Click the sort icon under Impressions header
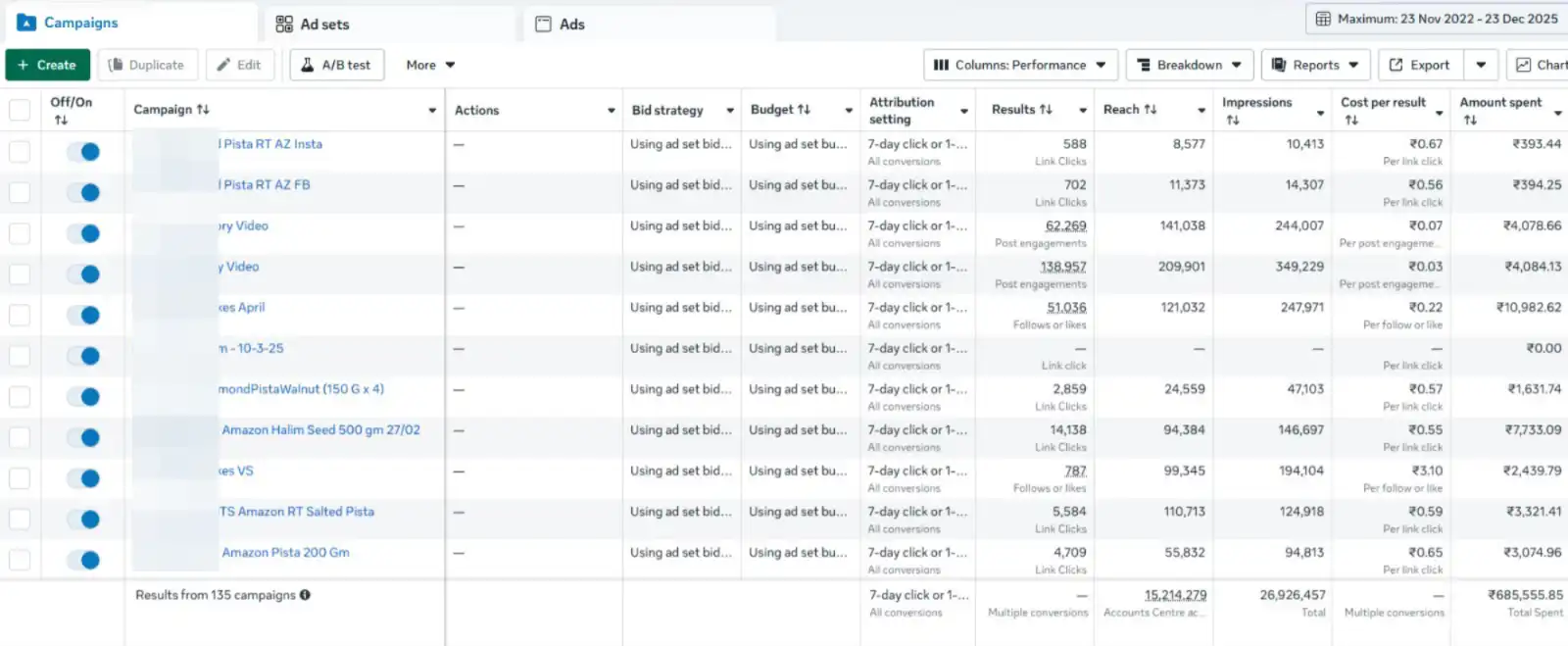The width and height of the screenshot is (1568, 646). pyautogui.click(x=1233, y=121)
